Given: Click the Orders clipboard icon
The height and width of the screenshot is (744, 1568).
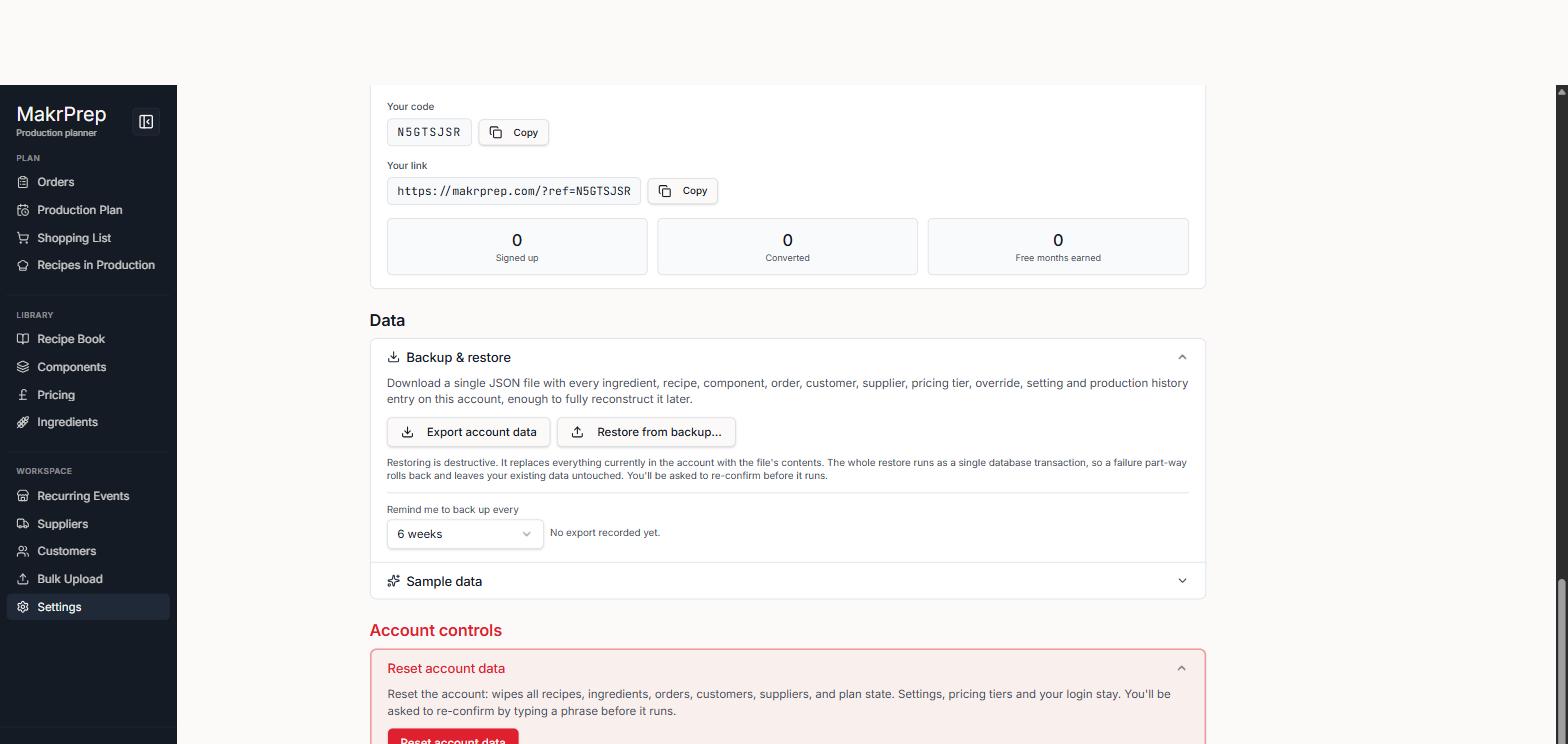Looking at the screenshot, I should (23, 182).
